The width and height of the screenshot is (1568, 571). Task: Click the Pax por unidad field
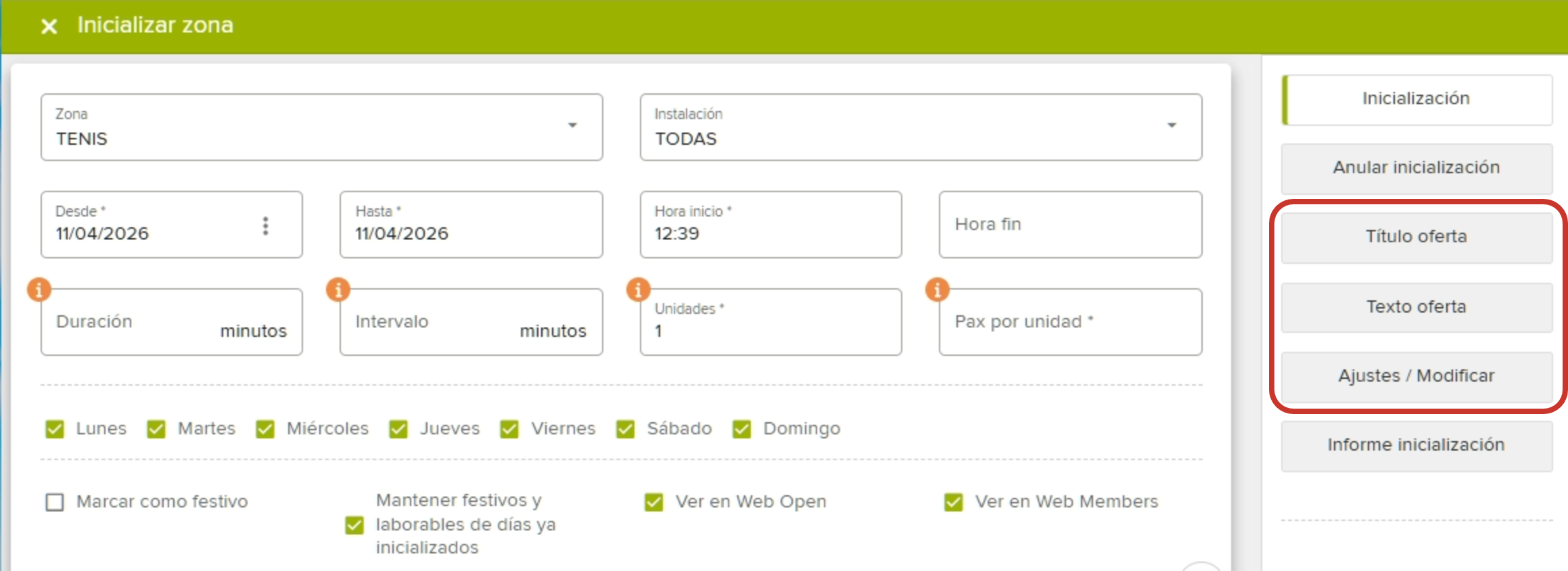tap(1070, 322)
